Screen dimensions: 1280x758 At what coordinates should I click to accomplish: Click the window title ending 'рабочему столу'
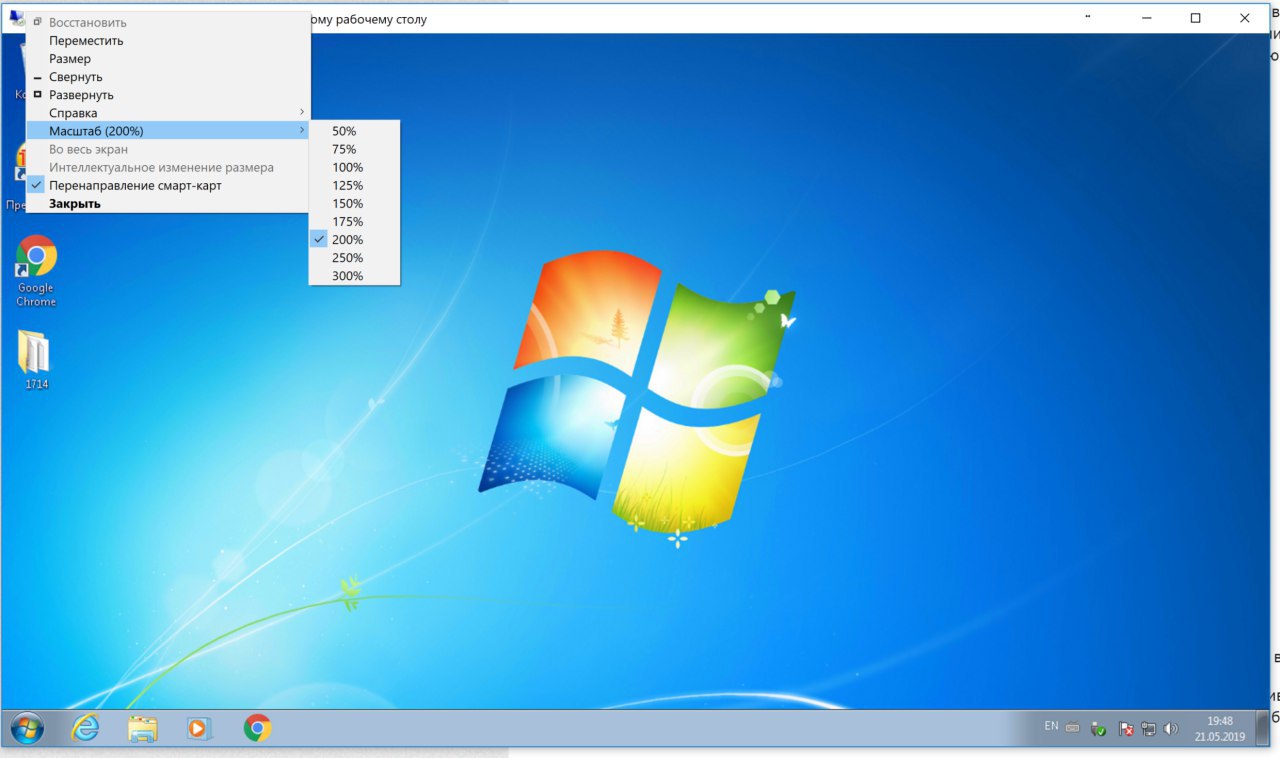[x=369, y=19]
